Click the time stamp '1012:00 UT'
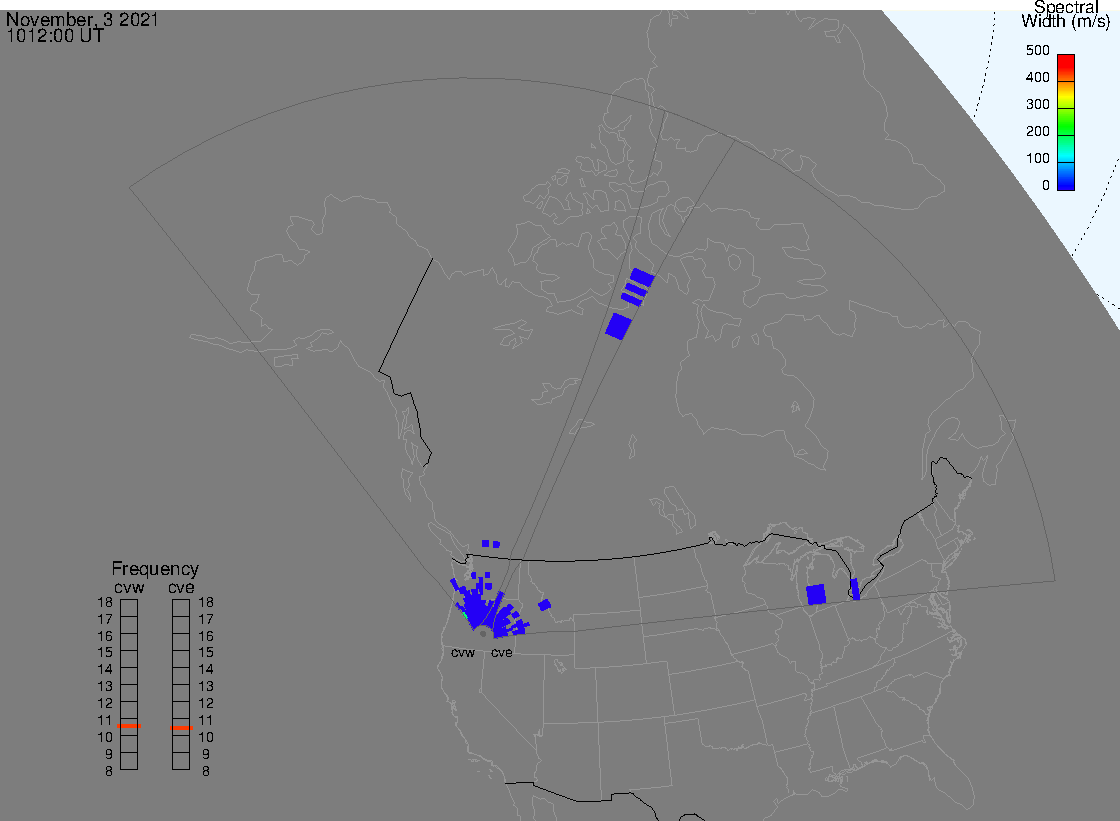 (55, 36)
